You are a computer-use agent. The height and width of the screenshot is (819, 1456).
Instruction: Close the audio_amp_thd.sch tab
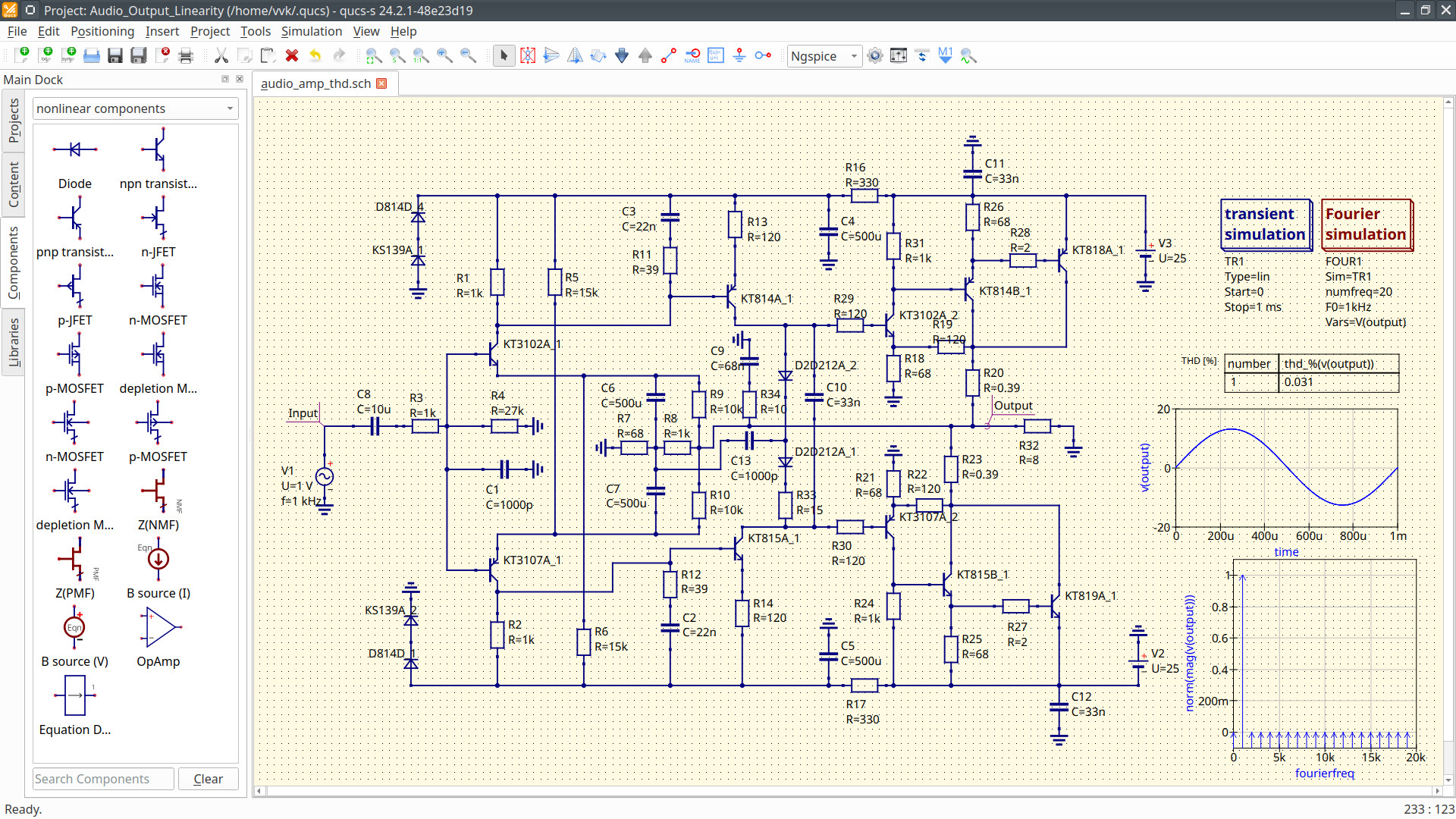coord(382,83)
